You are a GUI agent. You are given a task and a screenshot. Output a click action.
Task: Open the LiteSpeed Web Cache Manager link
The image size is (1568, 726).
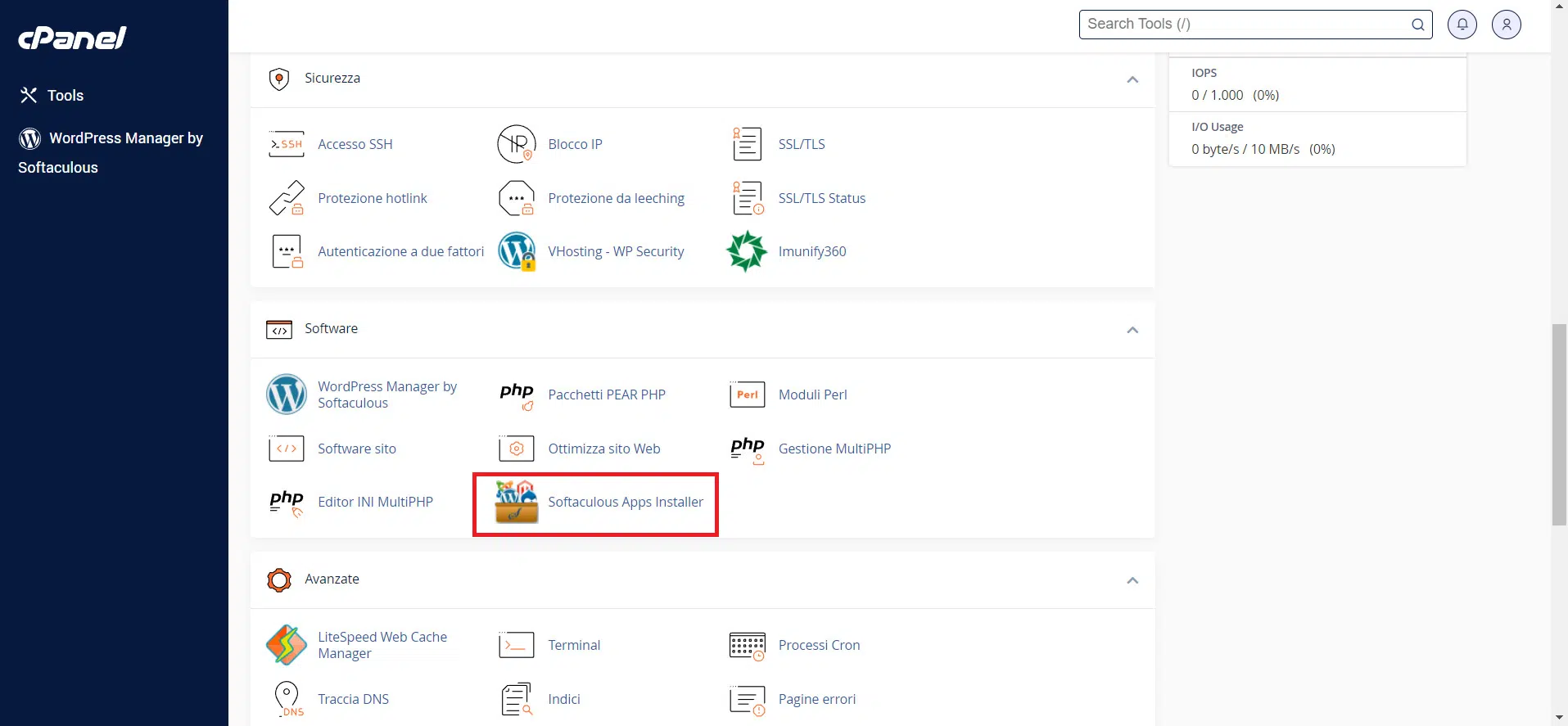(382, 645)
